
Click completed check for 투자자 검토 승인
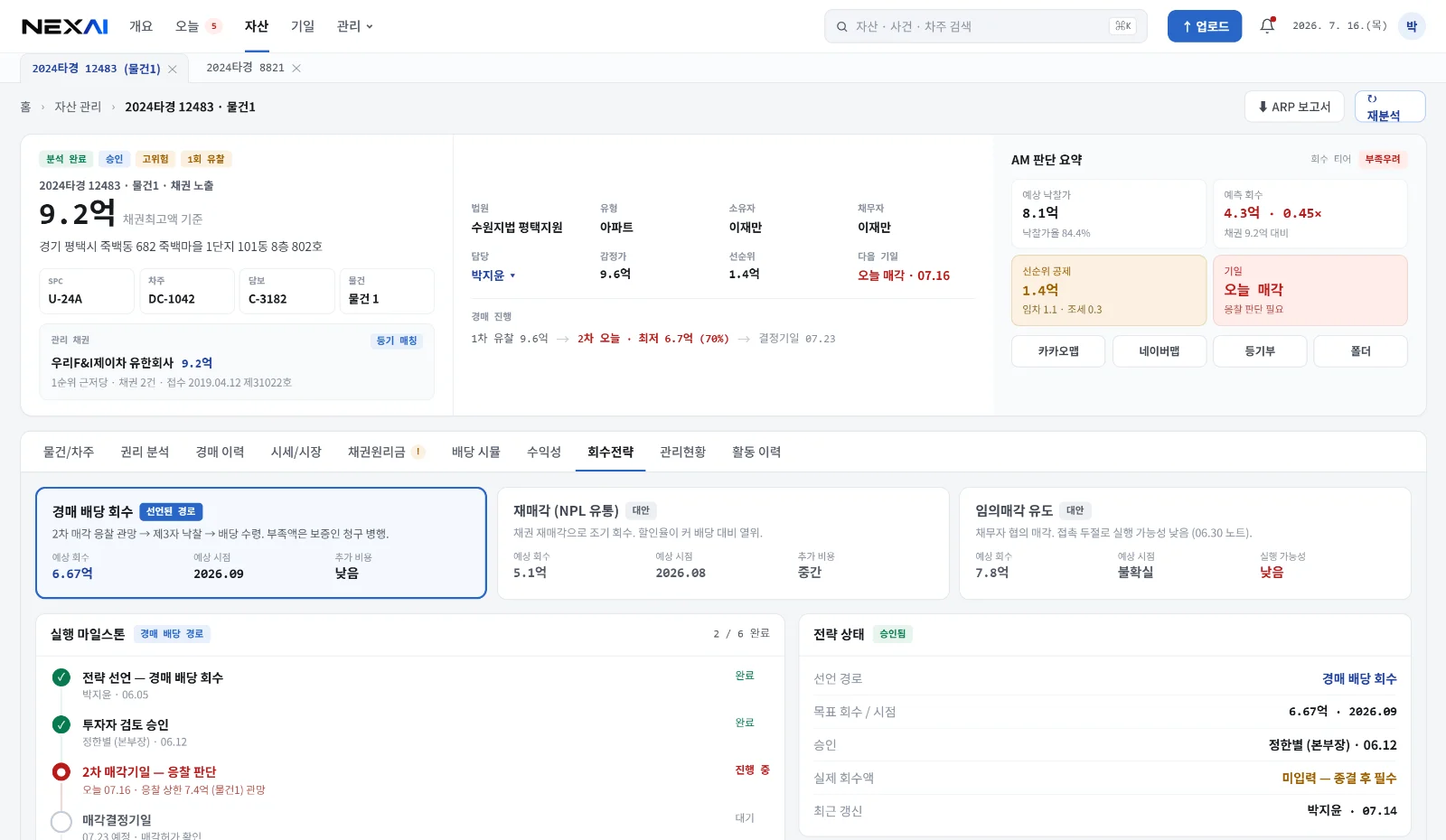click(61, 724)
